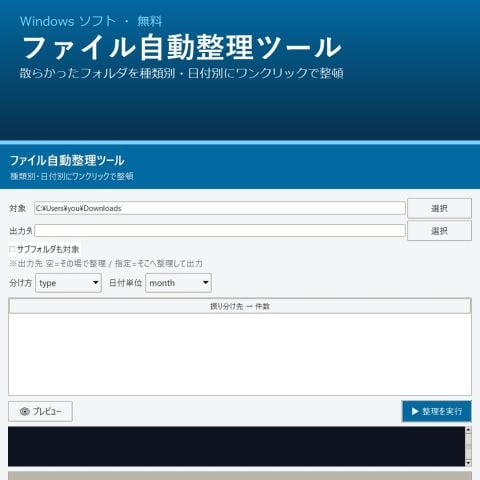Image resolution: width=480 pixels, height=480 pixels.
Task: Click the hint text ※出力先 空=その場で整理
Action: [x=106, y=263]
